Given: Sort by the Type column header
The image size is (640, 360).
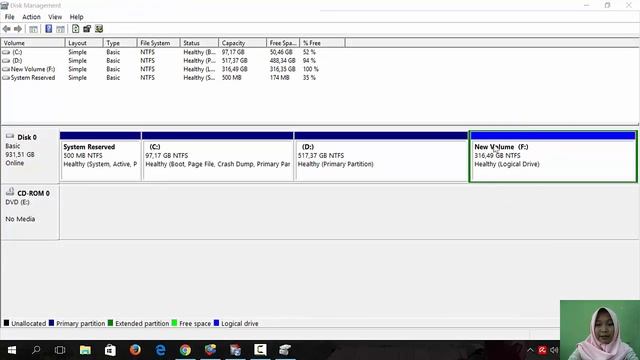Looking at the screenshot, I should pyautogui.click(x=120, y=43).
